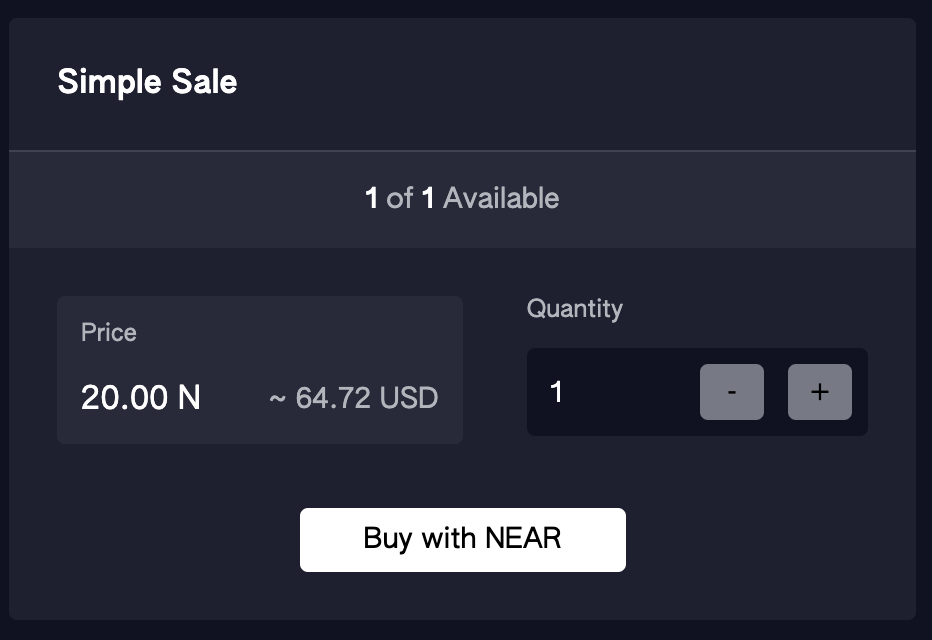
Task: Click the first bold 1 in availability
Action: point(371,198)
